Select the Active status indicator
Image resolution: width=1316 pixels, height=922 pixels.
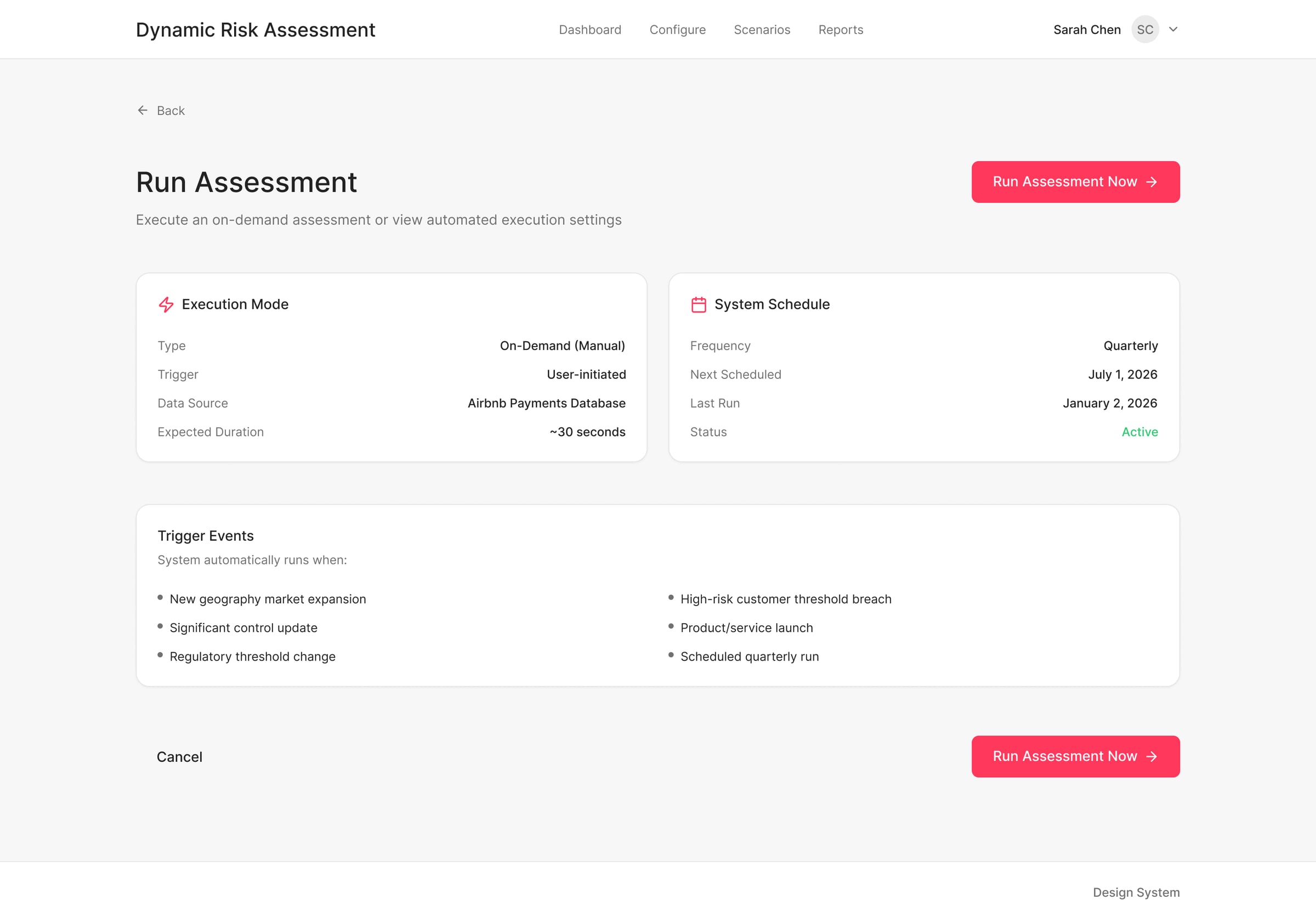(x=1139, y=432)
